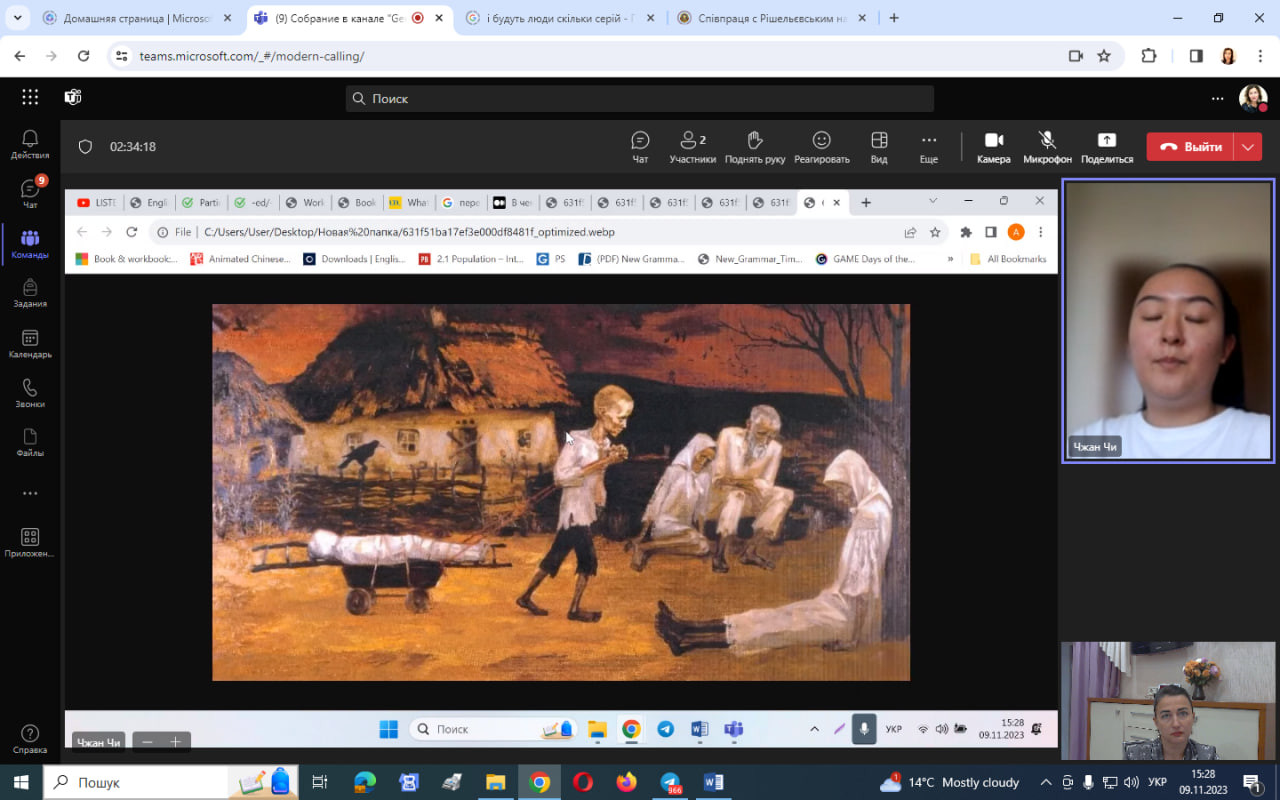Show more apps ellipsis in Teams sidebar

[30, 493]
